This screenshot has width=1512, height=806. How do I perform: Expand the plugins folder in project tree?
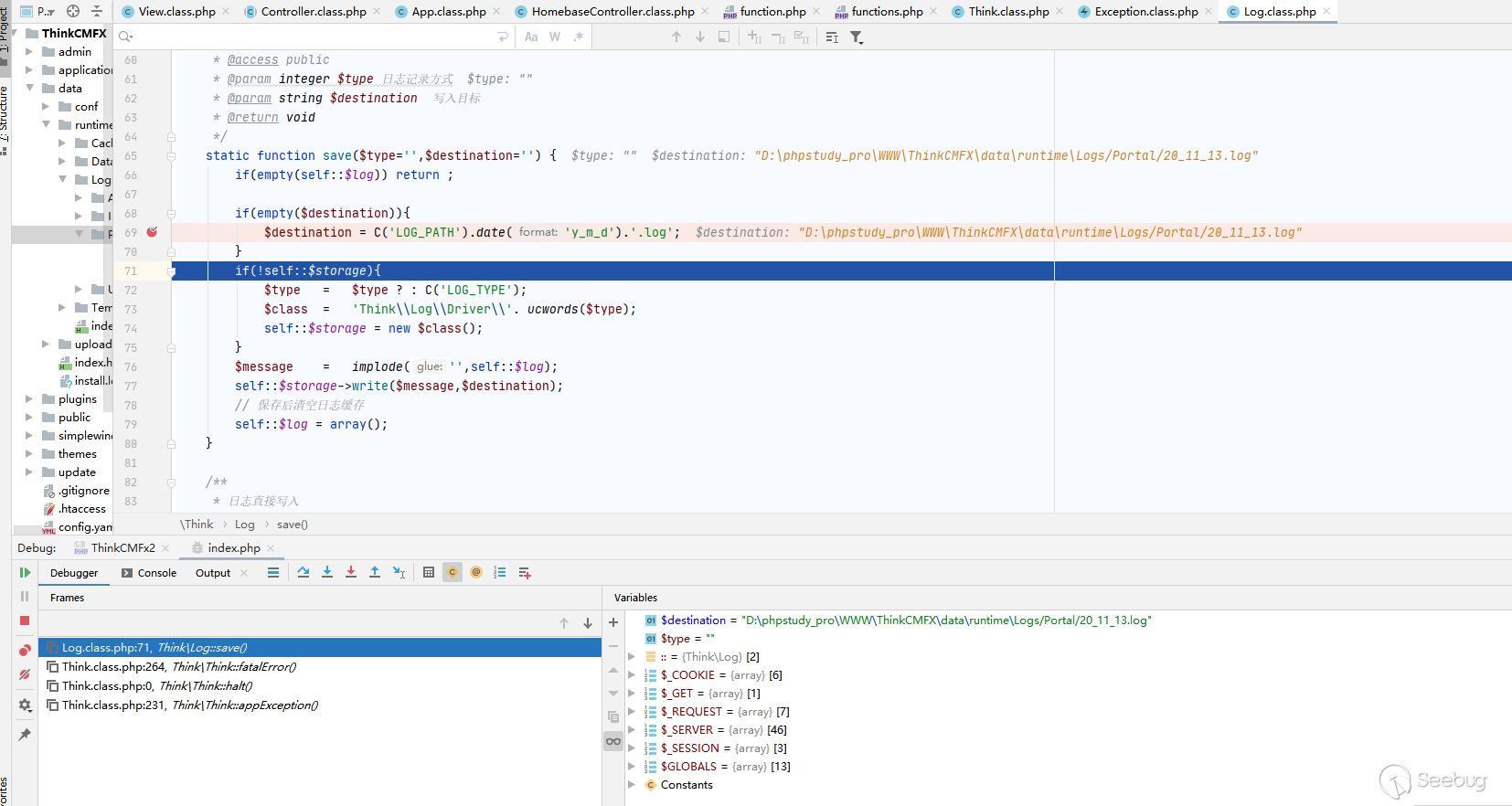coord(29,399)
